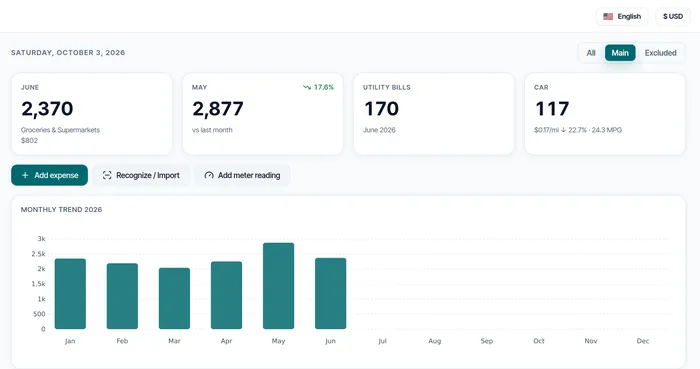Open the June 2,370 summary card
Image resolution: width=700 pixels, height=369 pixels.
pyautogui.click(x=92, y=114)
